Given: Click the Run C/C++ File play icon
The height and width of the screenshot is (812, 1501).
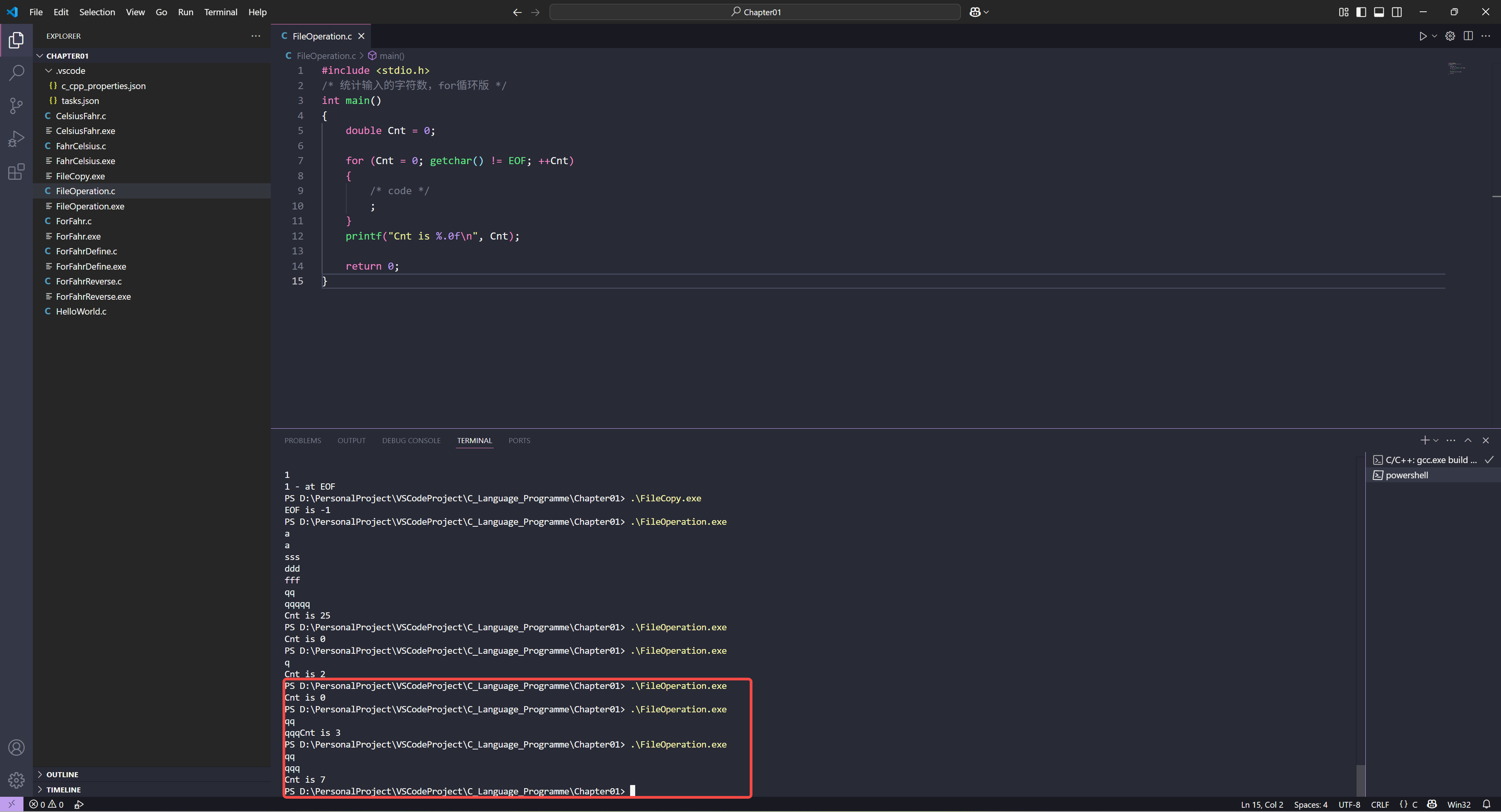Looking at the screenshot, I should coord(1422,36).
